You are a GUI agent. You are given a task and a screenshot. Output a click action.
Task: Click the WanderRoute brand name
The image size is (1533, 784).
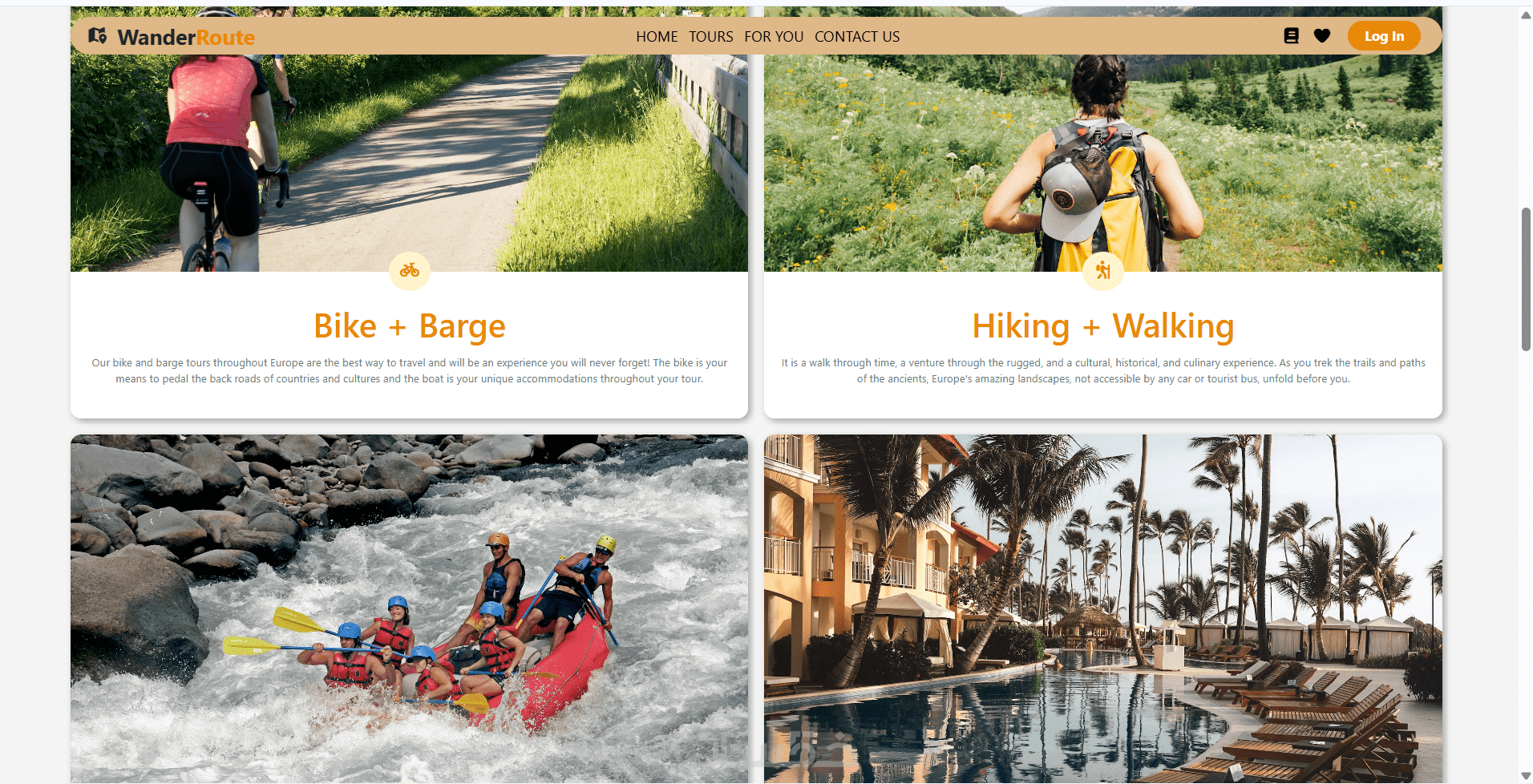coord(186,37)
